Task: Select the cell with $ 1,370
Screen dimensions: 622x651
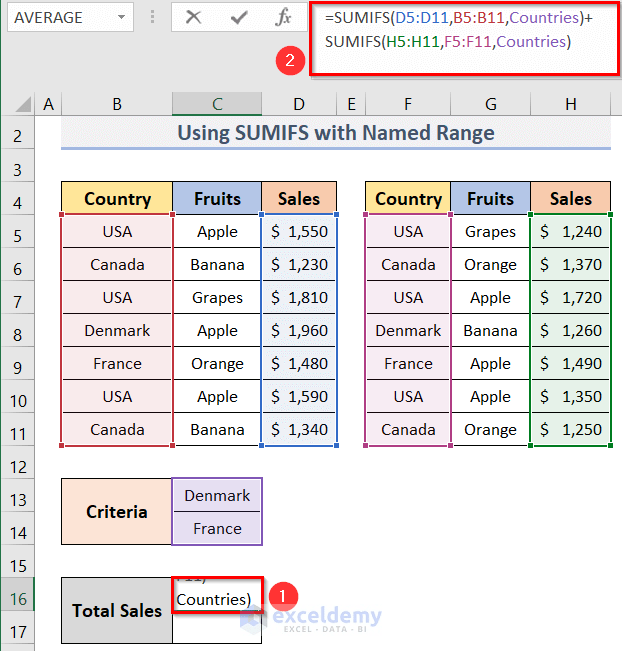Action: click(571, 264)
